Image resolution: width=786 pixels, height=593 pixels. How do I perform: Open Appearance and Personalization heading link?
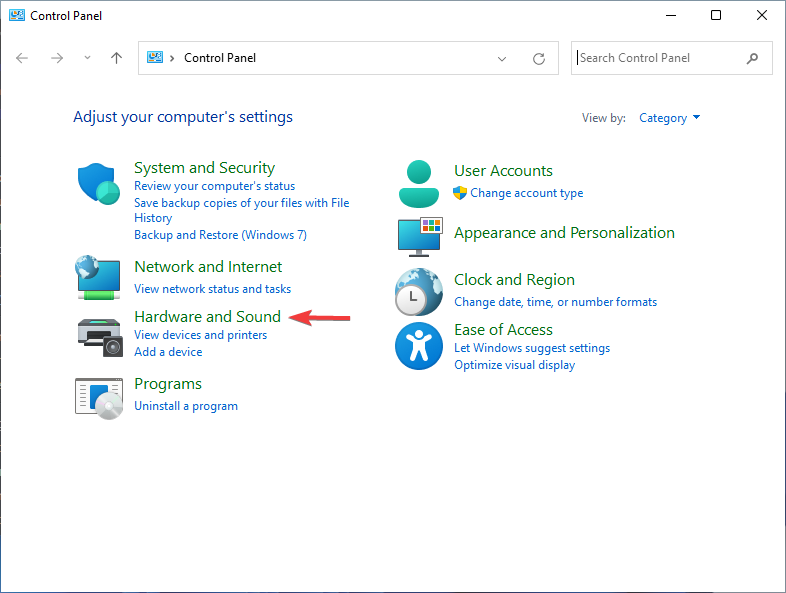[x=564, y=233]
